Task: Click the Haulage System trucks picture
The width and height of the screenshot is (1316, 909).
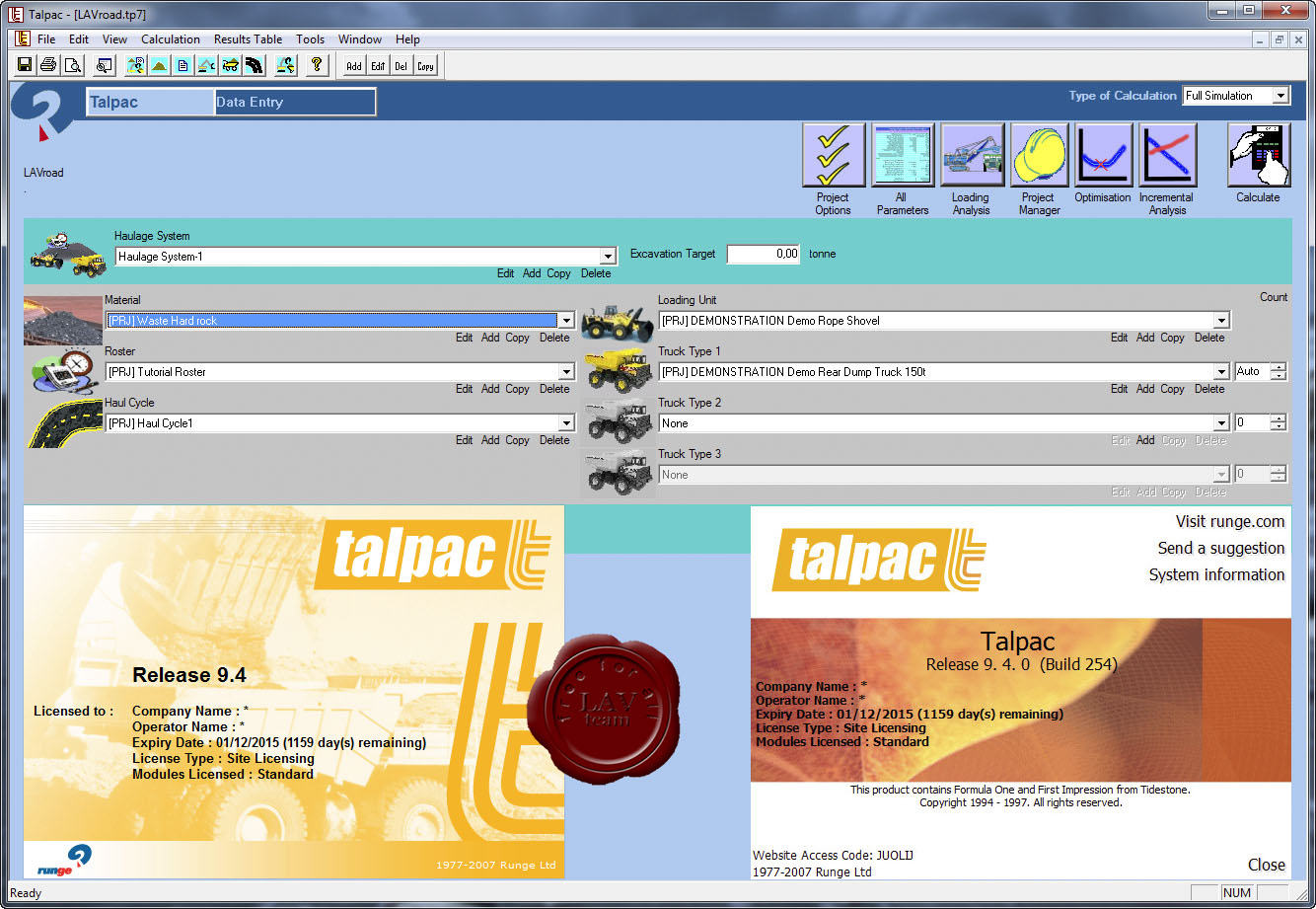Action: (67, 255)
